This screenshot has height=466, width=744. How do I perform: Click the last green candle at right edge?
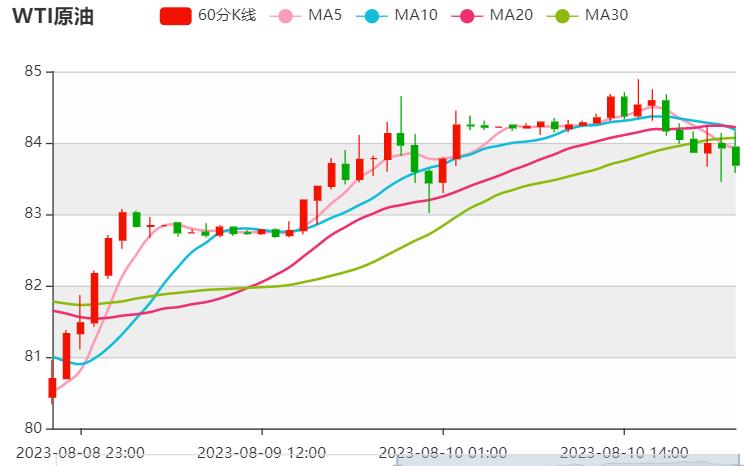pyautogui.click(x=736, y=156)
